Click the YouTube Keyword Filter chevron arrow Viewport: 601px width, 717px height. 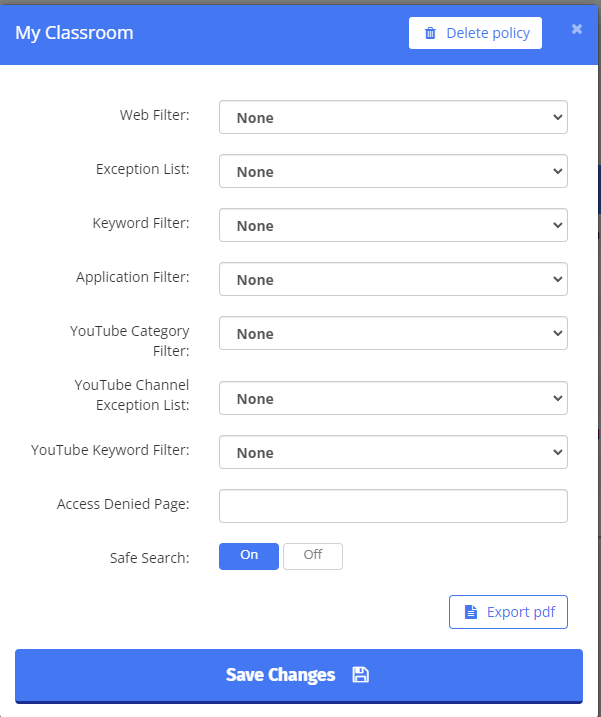(x=558, y=452)
